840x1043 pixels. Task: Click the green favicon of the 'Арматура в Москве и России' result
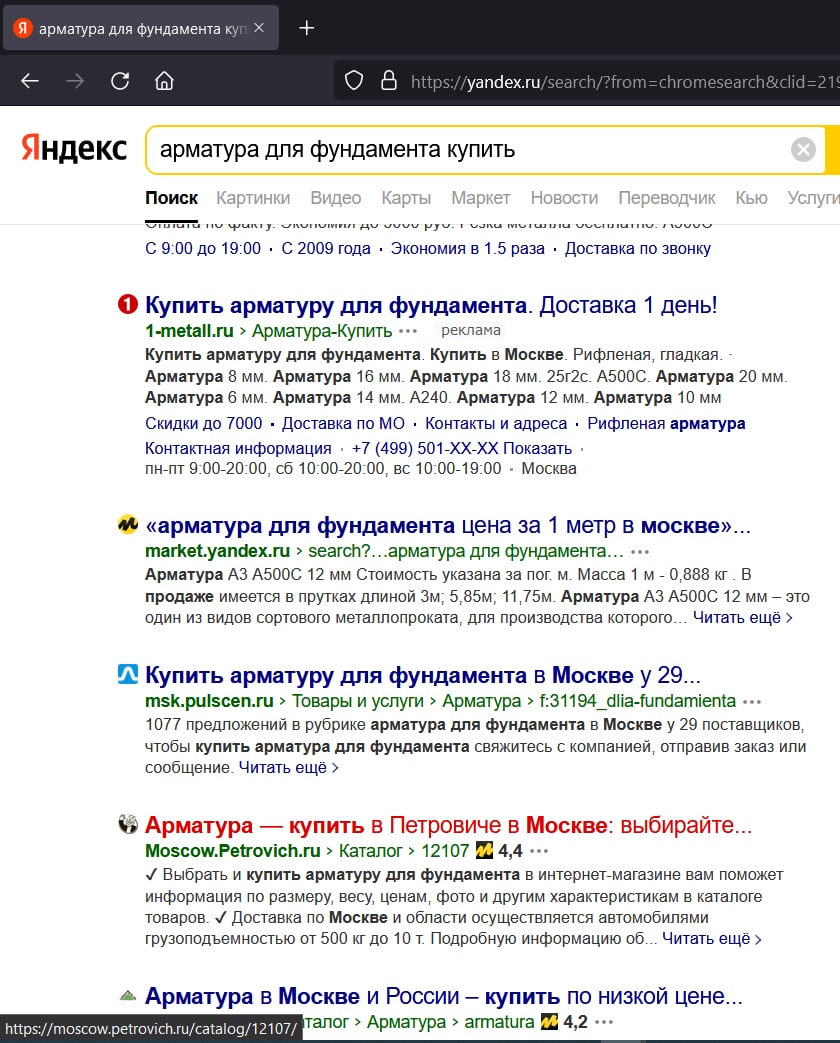128,996
